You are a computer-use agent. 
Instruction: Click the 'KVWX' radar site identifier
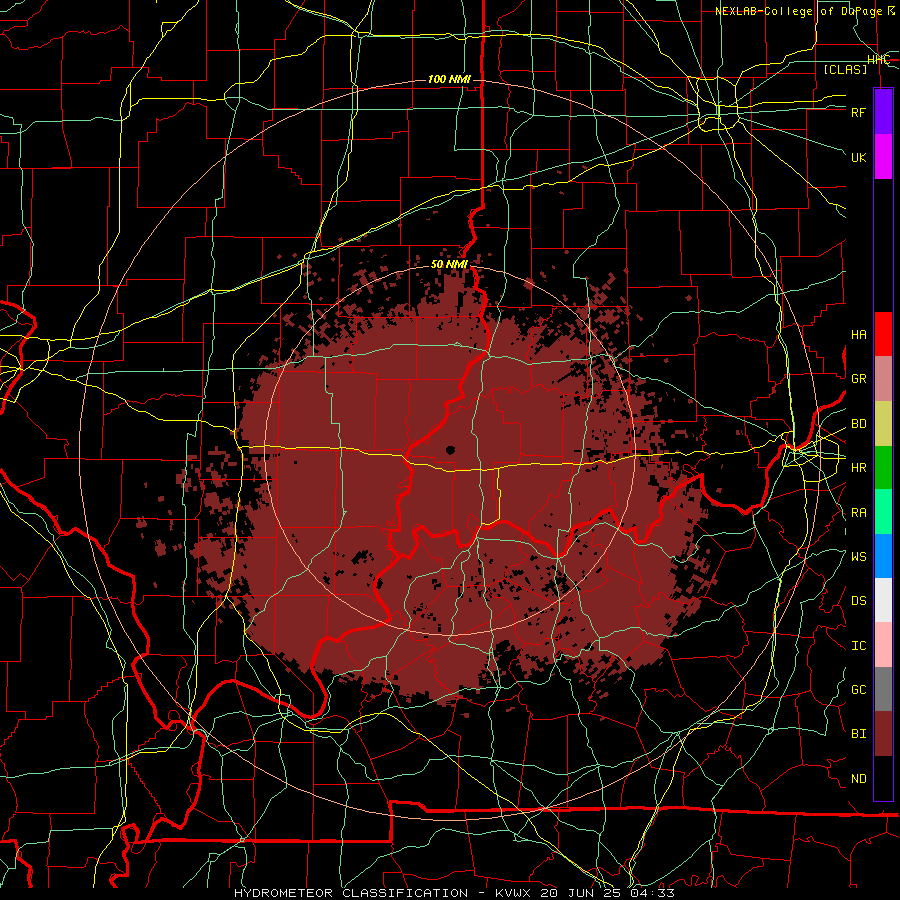[x=514, y=893]
